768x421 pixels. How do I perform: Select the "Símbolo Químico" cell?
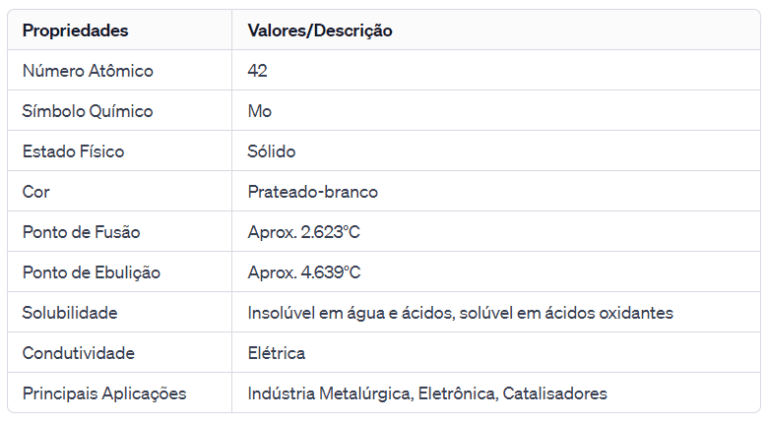pyautogui.click(x=87, y=111)
